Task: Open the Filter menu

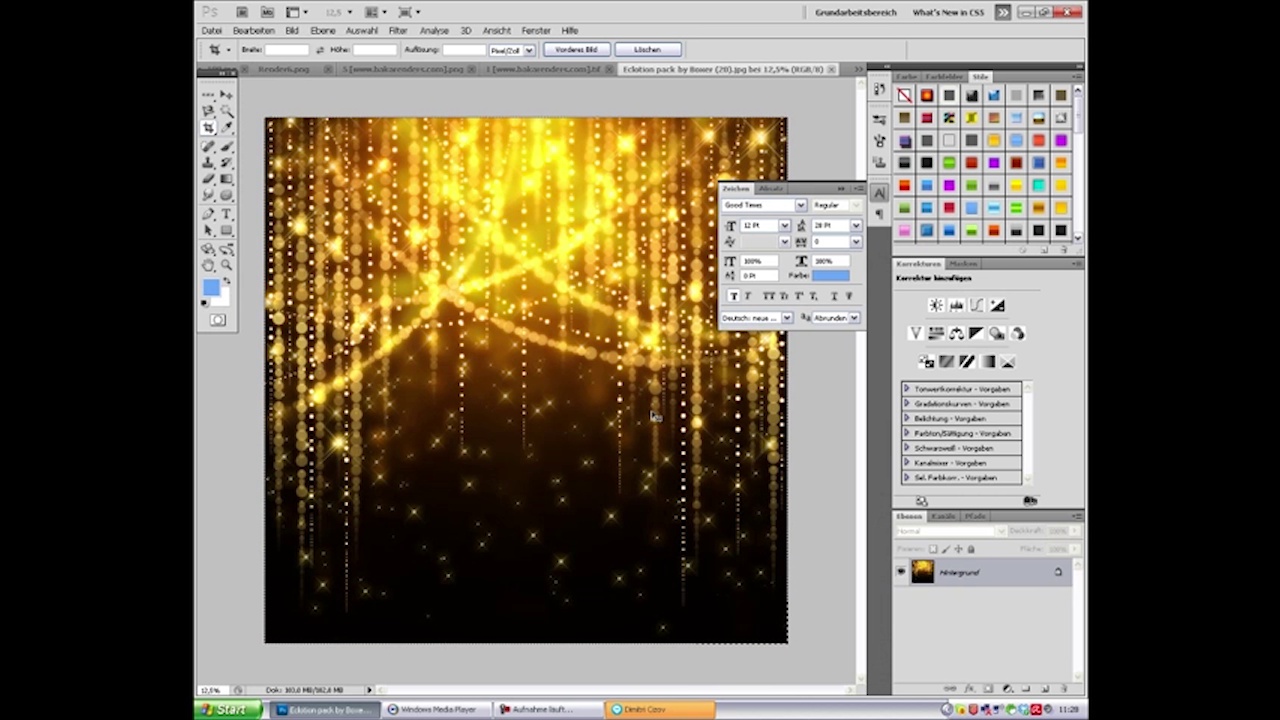Action: 397,31
